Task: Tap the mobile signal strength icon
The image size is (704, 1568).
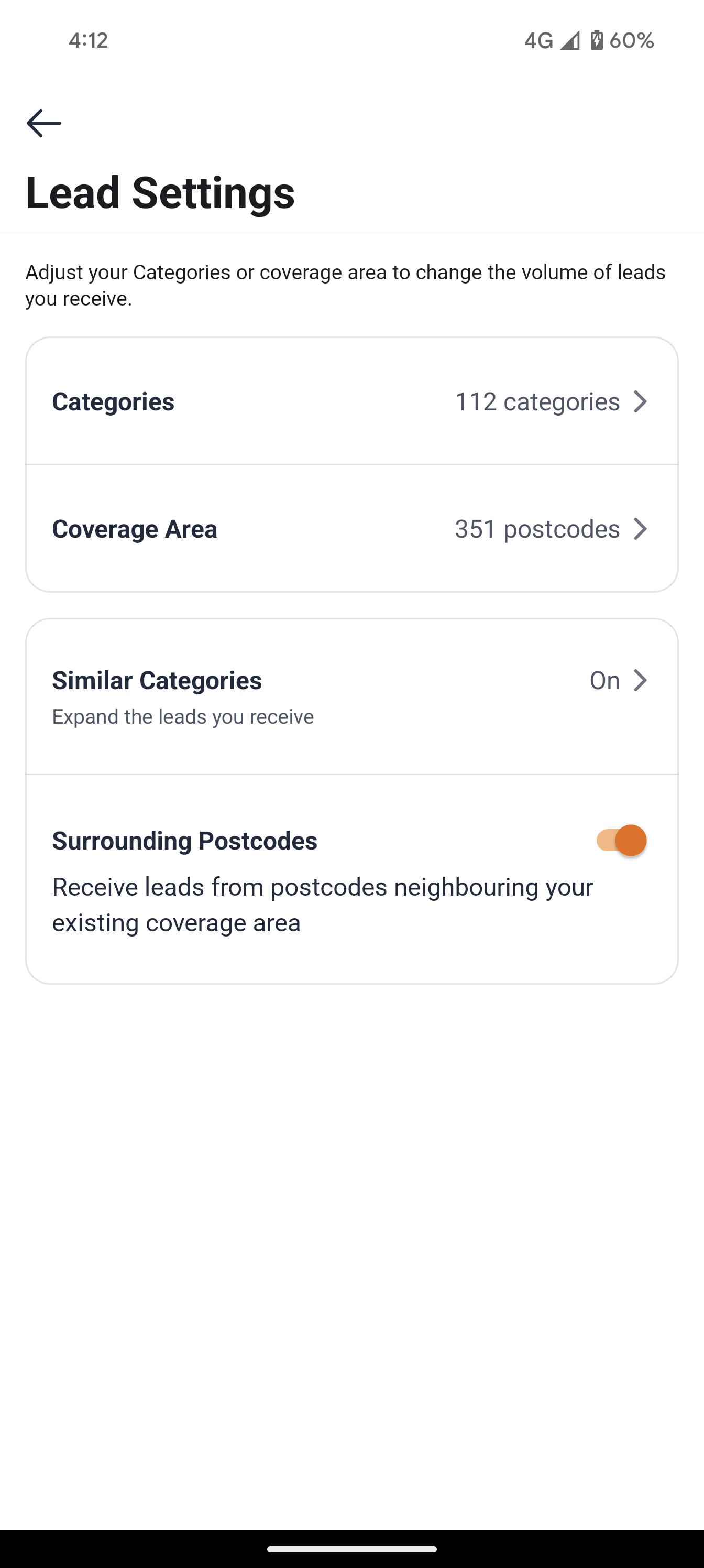Action: coord(569,41)
